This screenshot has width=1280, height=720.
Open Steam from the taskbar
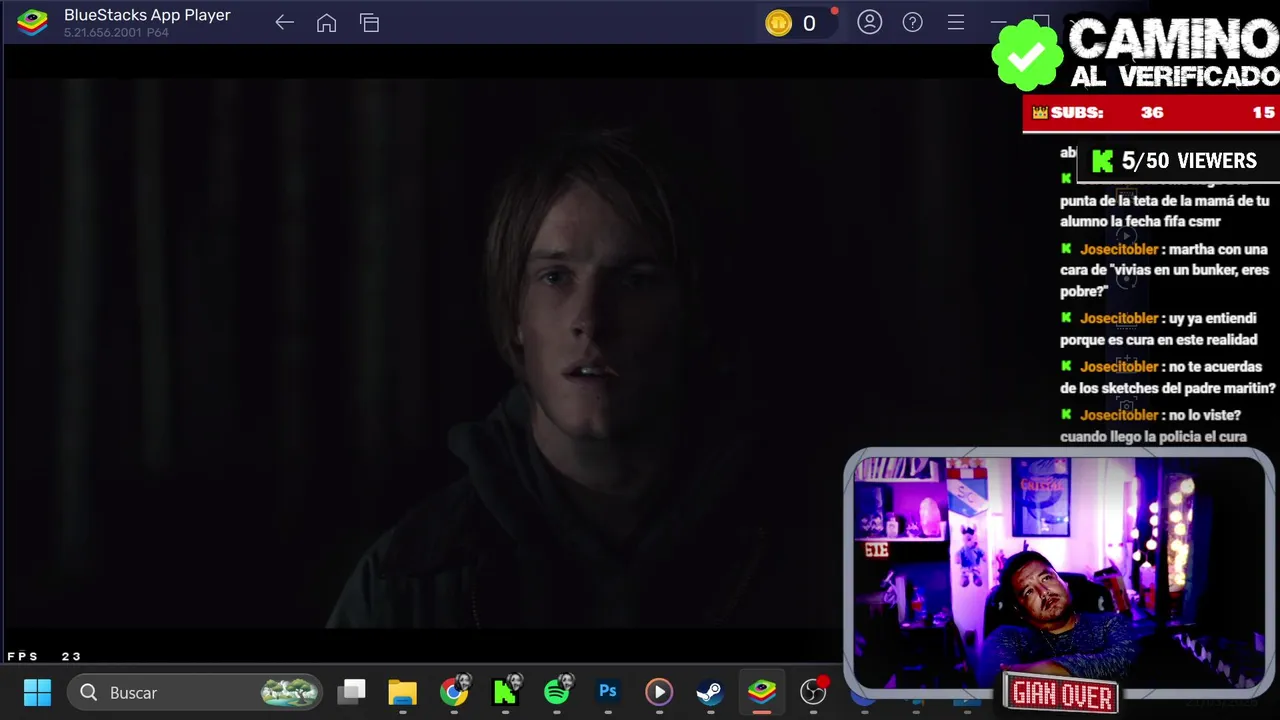tap(710, 692)
